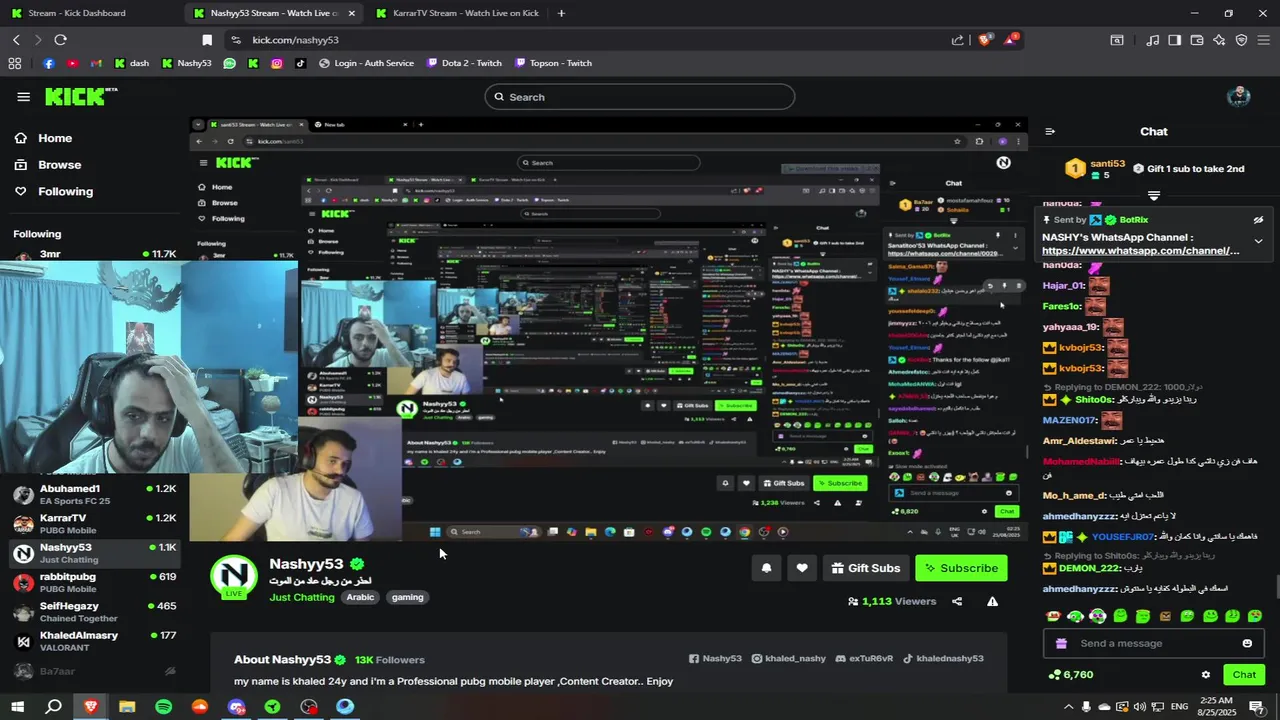Click the KICK logo in header

tap(80, 97)
